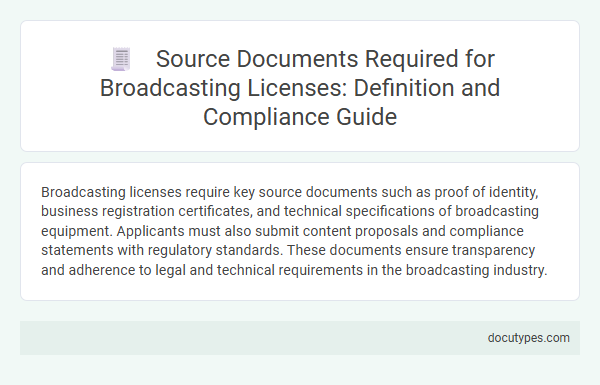Click the heading "Source Documents Required for Broadcasting Licenses"
Screen dimensions: 600x385
[x=300, y=88]
